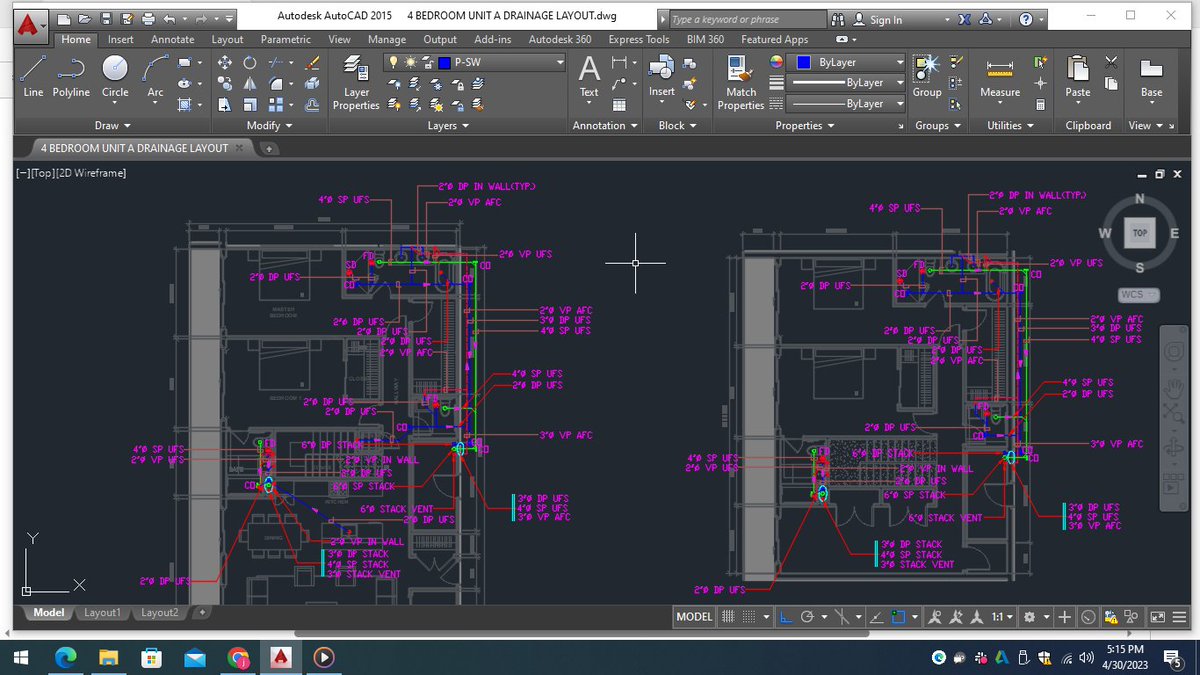
Task: Open File Explorer in taskbar
Action: (107, 658)
